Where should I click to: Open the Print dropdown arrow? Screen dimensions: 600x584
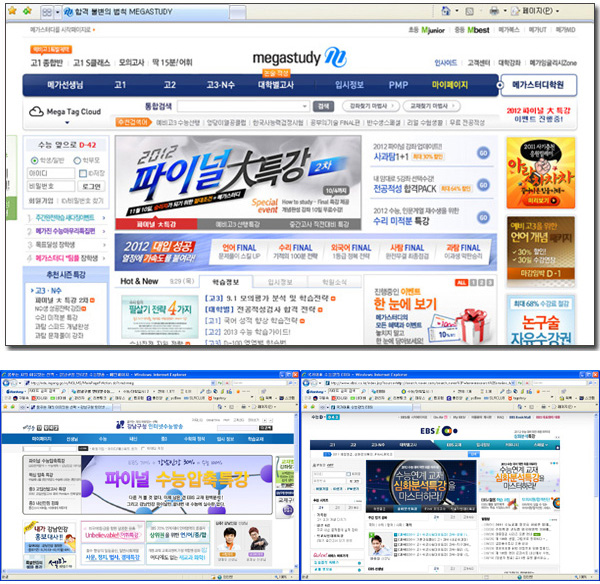(x=505, y=11)
